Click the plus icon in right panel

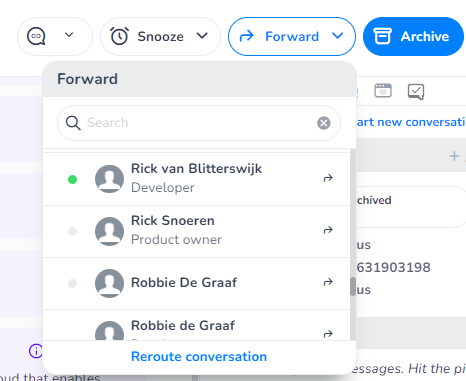click(454, 156)
